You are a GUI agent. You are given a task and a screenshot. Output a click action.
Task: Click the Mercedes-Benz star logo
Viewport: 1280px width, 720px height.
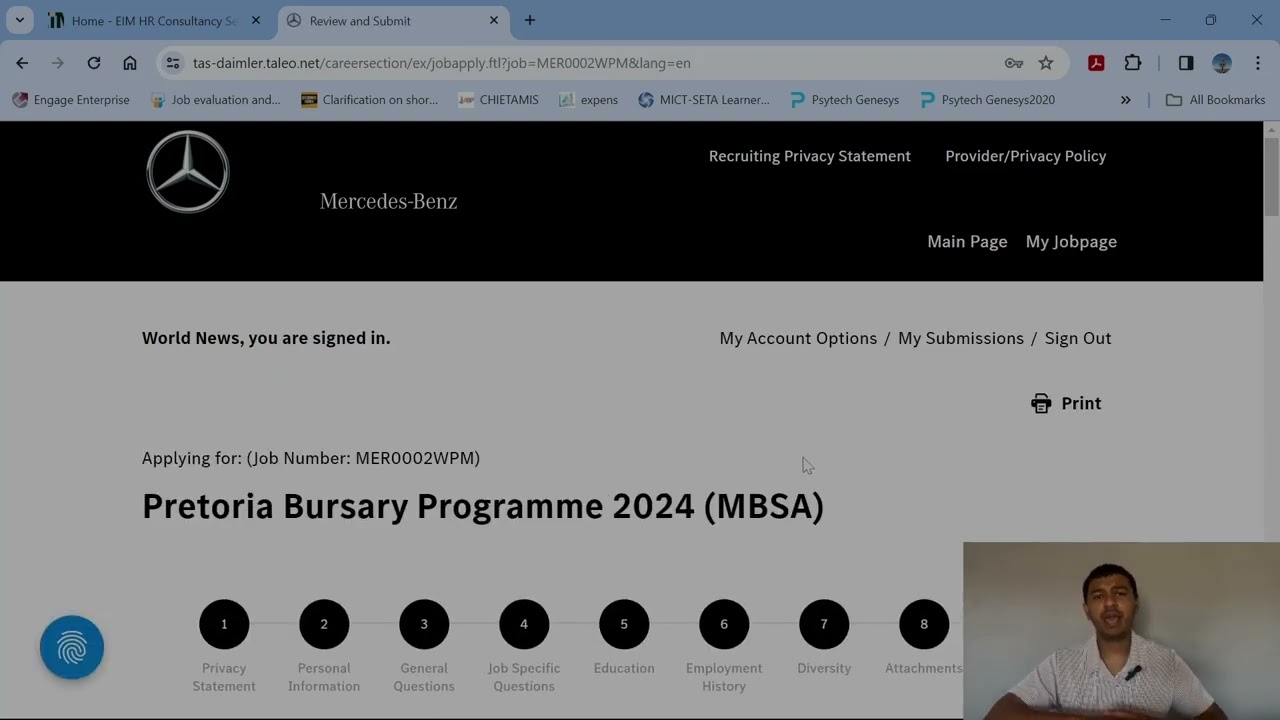pyautogui.click(x=188, y=171)
